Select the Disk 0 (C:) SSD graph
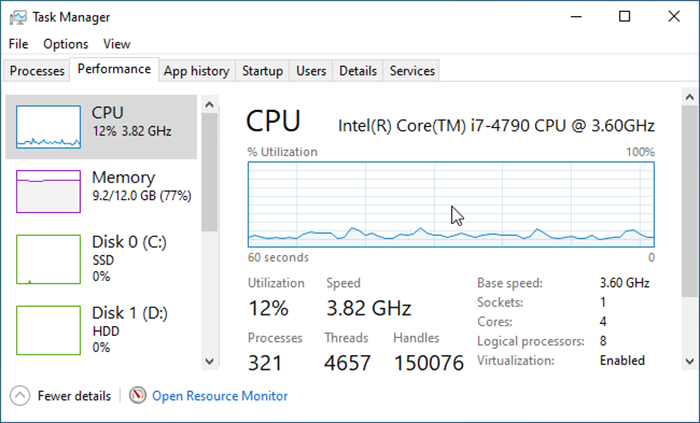Viewport: 700px width, 423px height. [49, 259]
